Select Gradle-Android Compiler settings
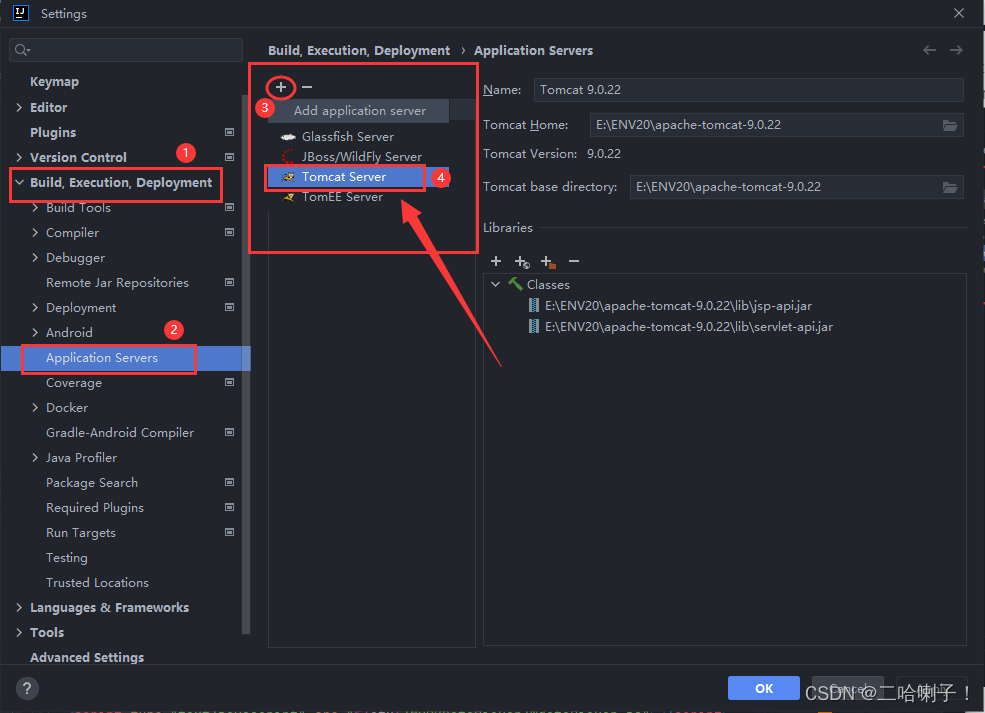The width and height of the screenshot is (985, 713). click(120, 433)
